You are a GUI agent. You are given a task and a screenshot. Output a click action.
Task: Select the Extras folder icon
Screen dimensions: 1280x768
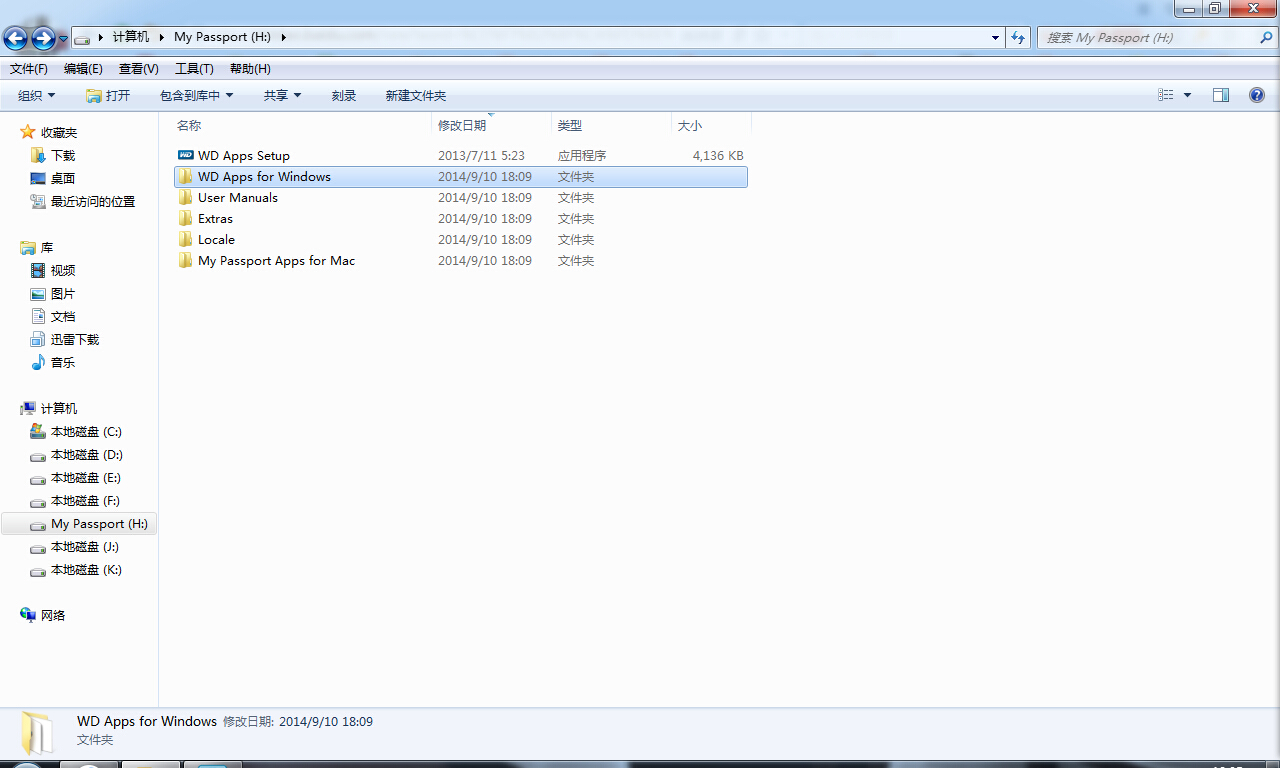[x=185, y=219]
